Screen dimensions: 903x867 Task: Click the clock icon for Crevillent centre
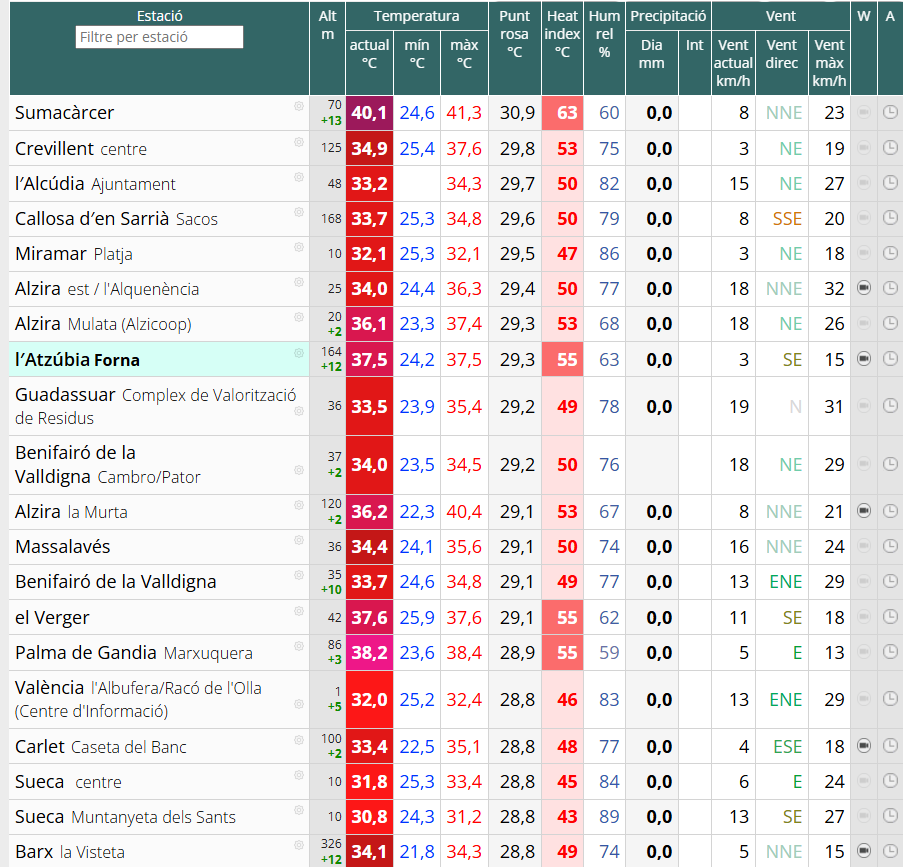[890, 148]
